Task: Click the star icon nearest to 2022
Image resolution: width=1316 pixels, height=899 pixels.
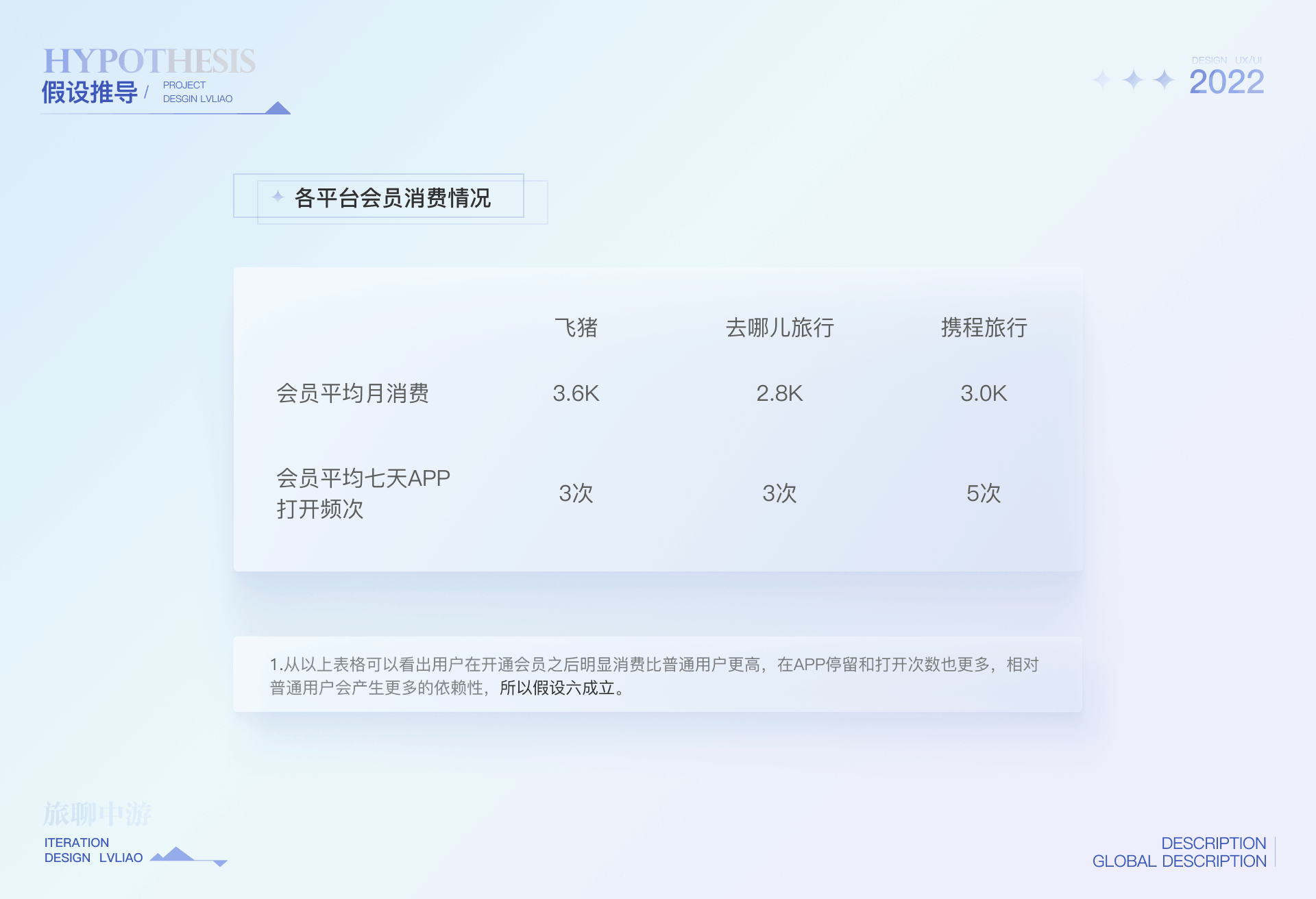Action: click(x=1165, y=79)
